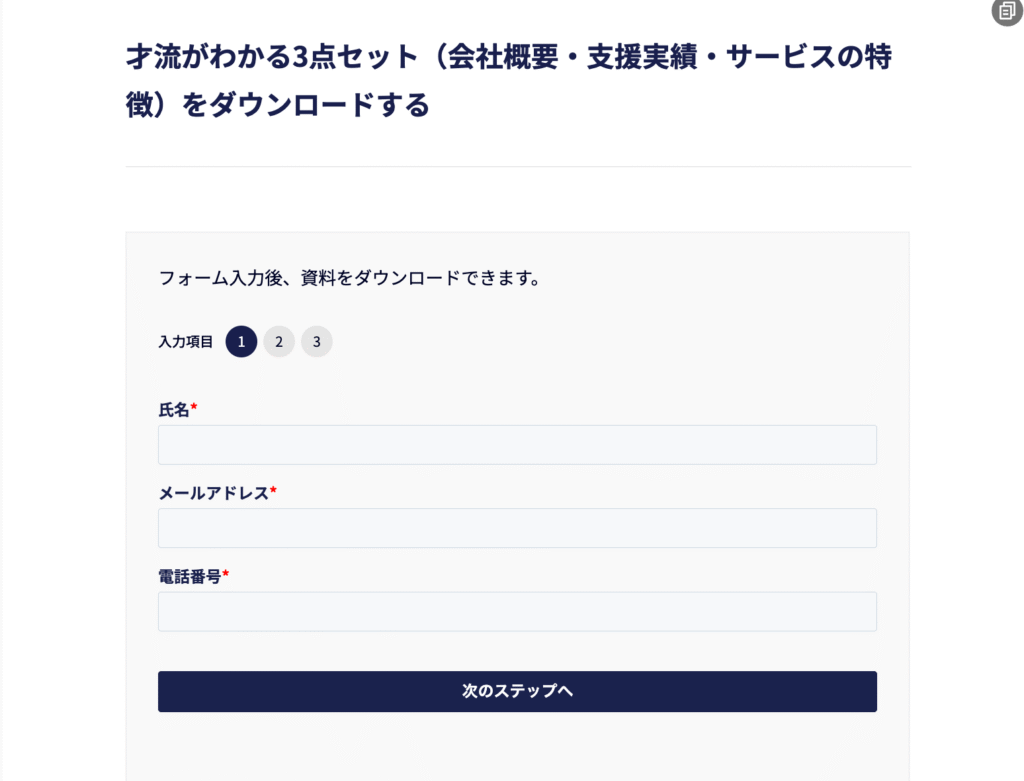Go to step 3 indicator circle

point(316,342)
